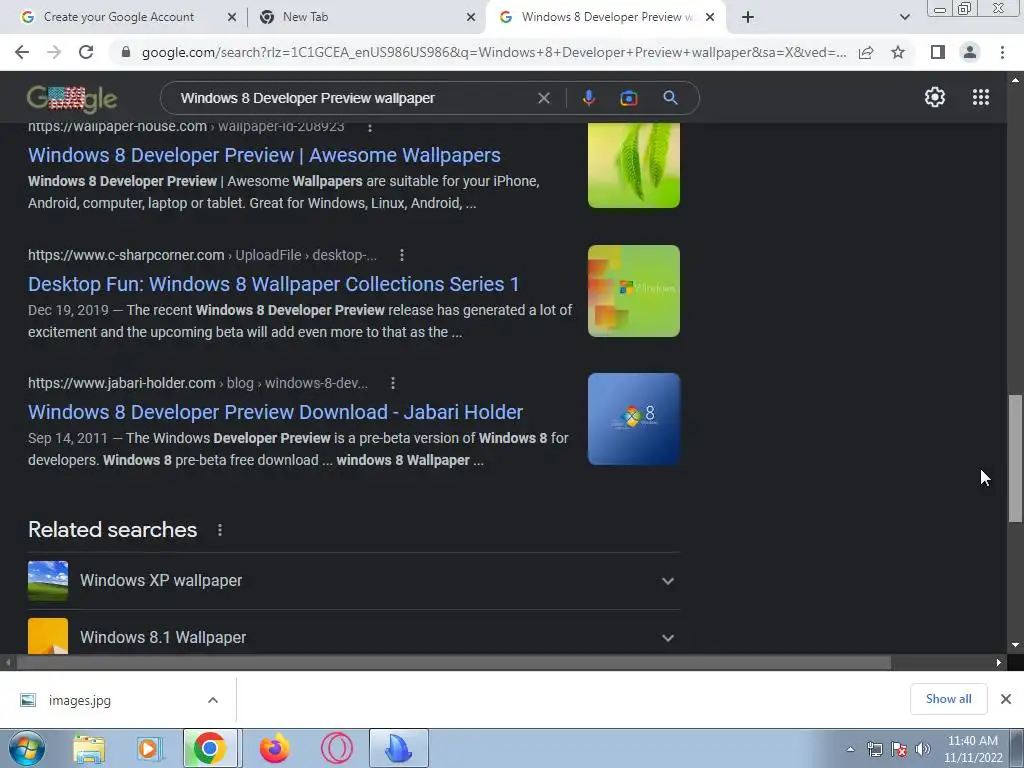
Task: Click the Action Center flag tray icon
Action: (899, 749)
